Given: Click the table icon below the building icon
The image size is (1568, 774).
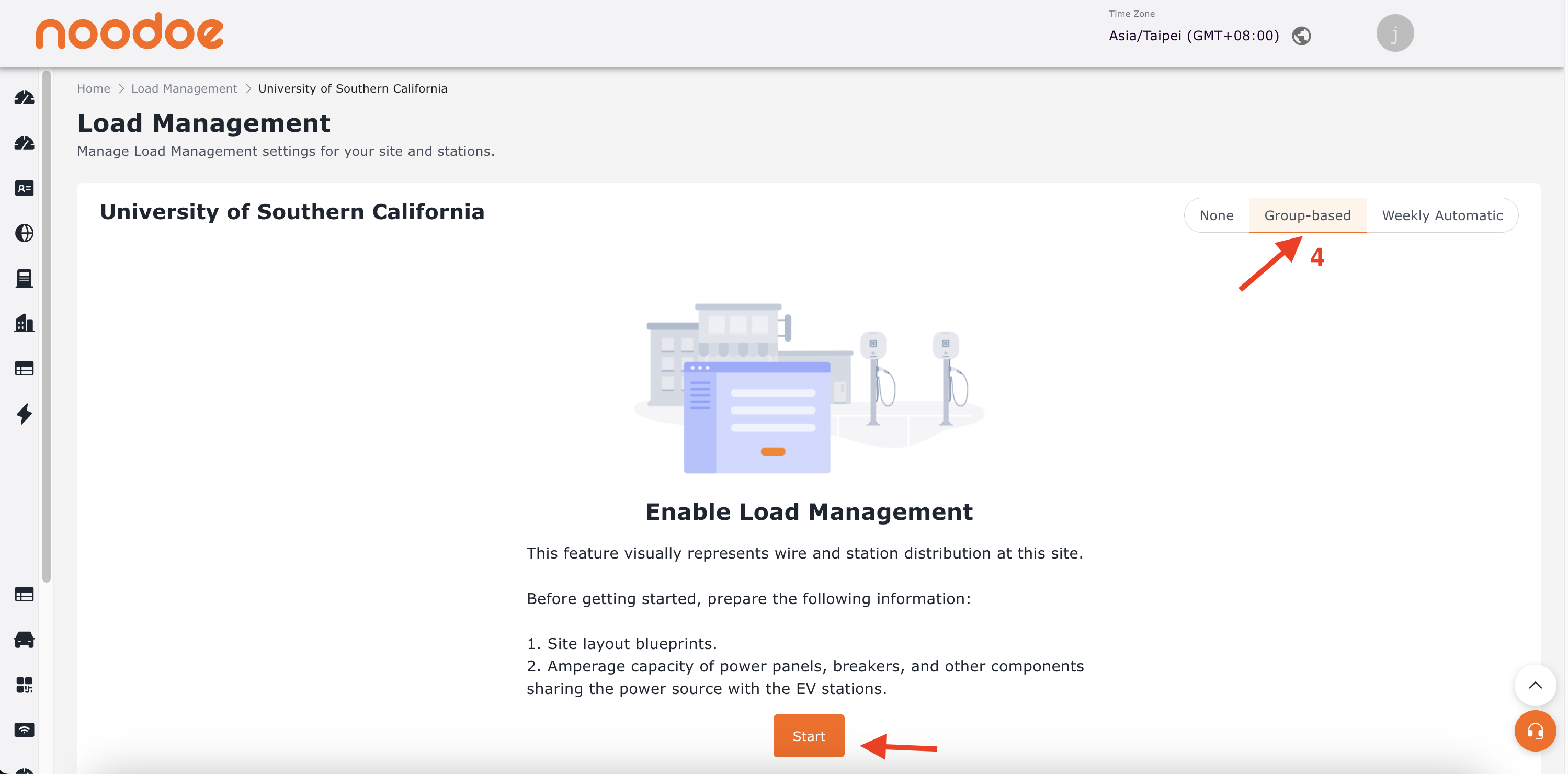Looking at the screenshot, I should click(x=25, y=369).
